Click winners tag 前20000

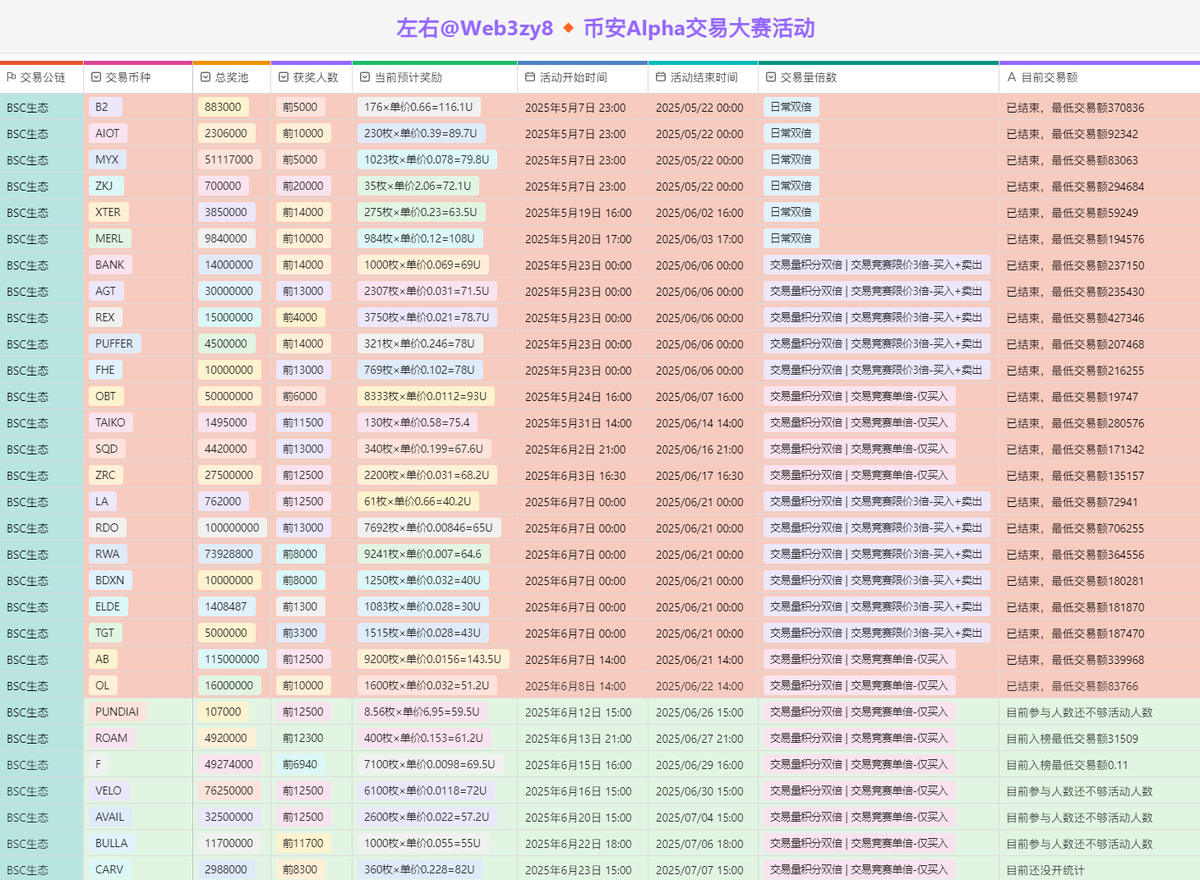tap(303, 186)
